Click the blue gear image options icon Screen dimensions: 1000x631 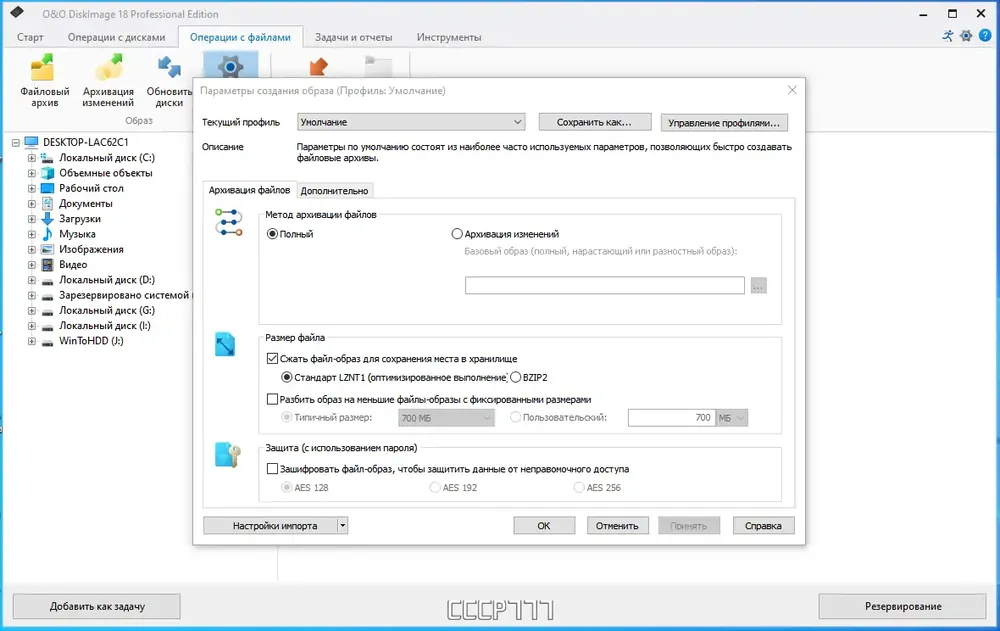pyautogui.click(x=230, y=66)
